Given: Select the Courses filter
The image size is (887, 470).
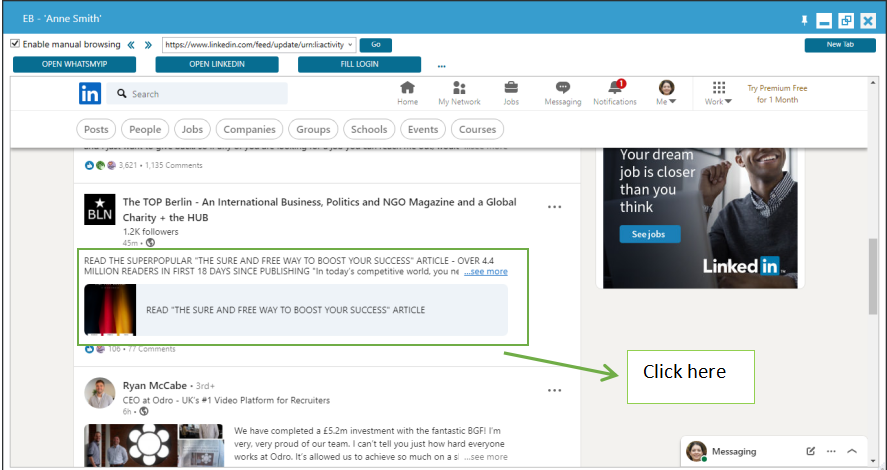Looking at the screenshot, I should pyautogui.click(x=477, y=130).
